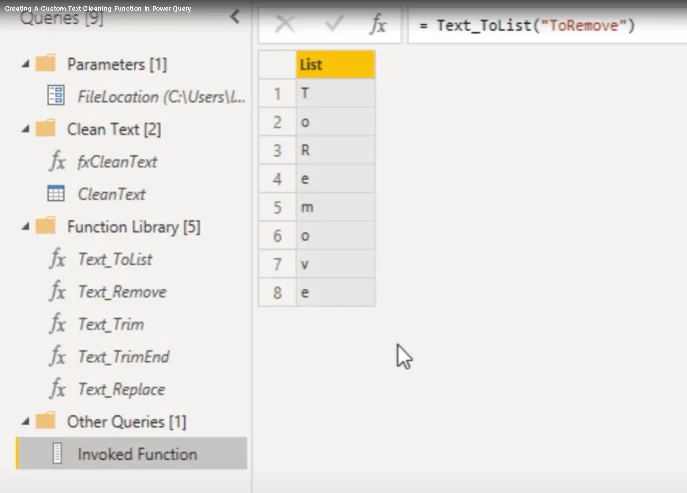Click the list icon of Invoked Function
The width and height of the screenshot is (687, 493).
click(57, 453)
